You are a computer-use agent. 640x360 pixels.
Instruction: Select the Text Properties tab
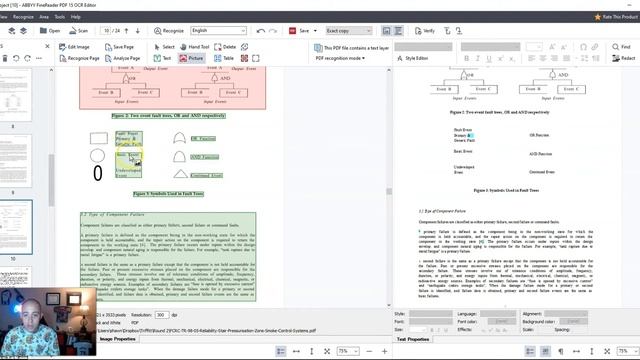tap(413, 339)
